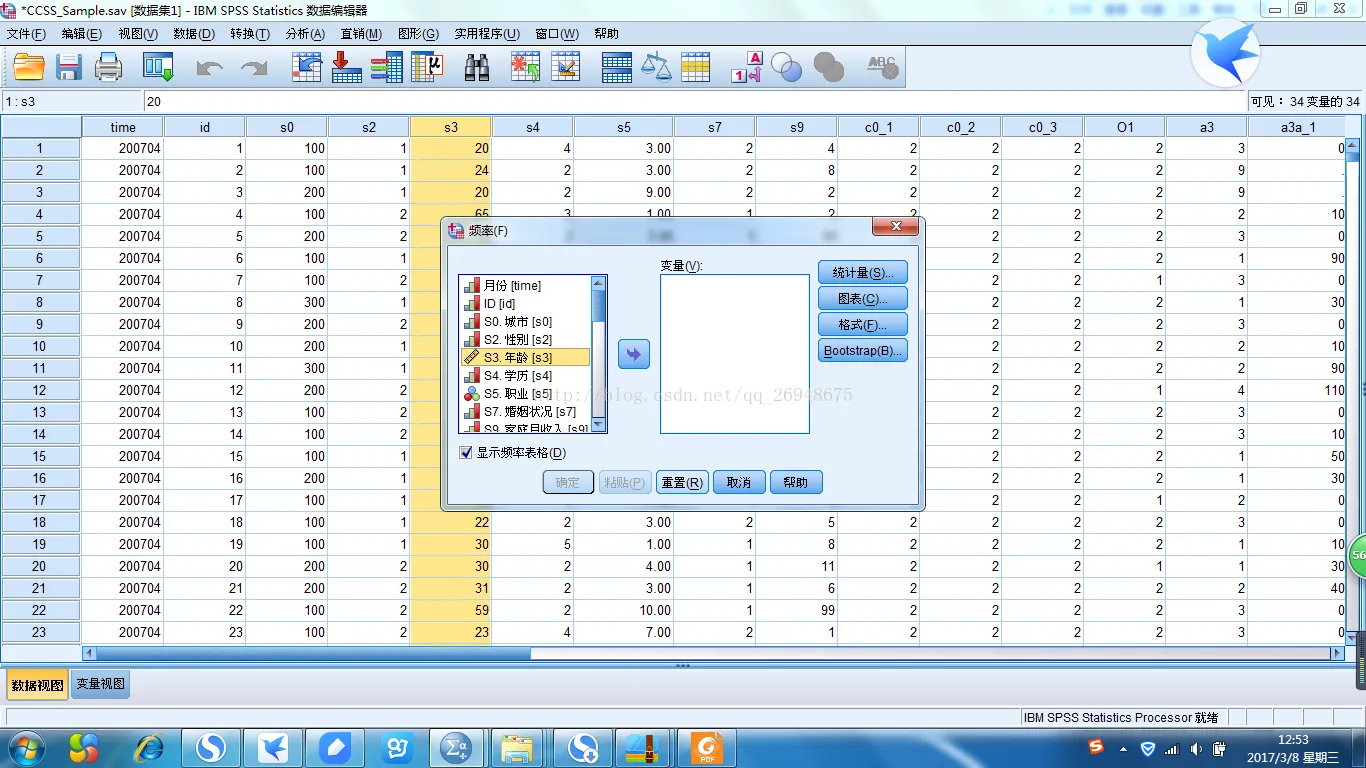The width and height of the screenshot is (1366, 768).
Task: Click the Go to variable toolbar icon
Action: tap(346, 67)
